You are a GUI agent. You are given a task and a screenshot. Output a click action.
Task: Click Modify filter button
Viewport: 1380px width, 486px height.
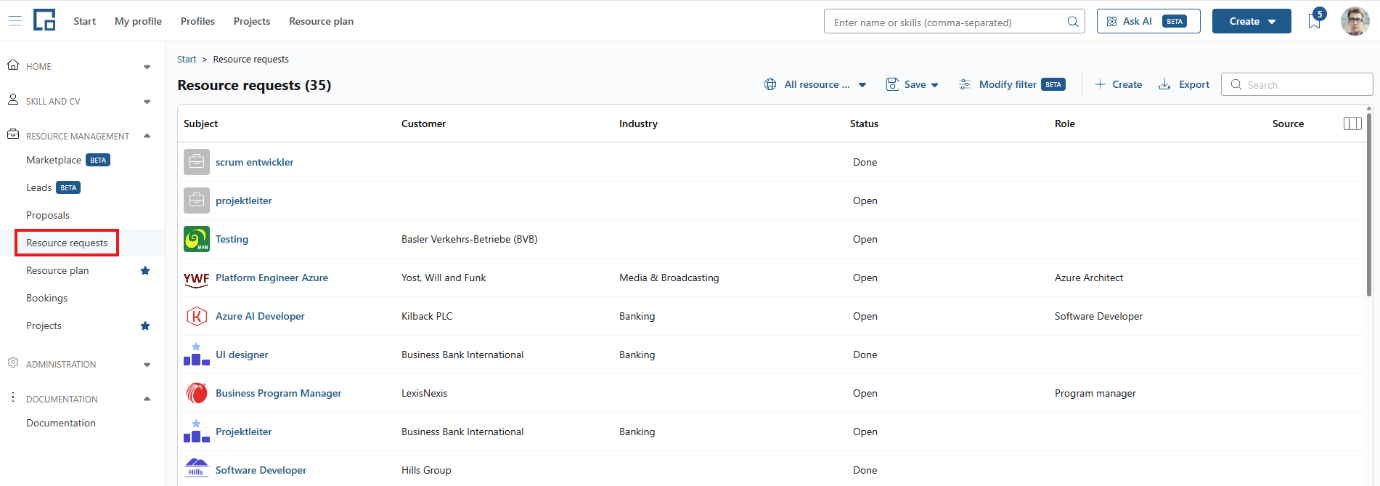click(x=1012, y=85)
